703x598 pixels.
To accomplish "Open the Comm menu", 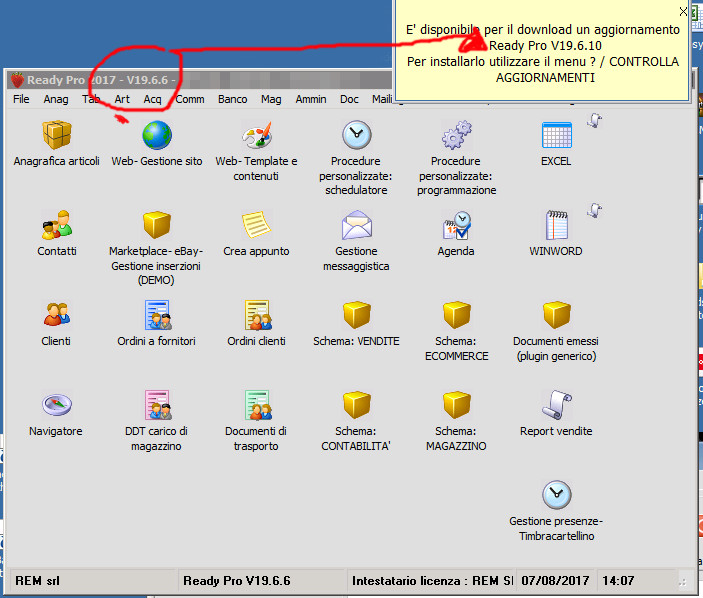I will tap(190, 99).
